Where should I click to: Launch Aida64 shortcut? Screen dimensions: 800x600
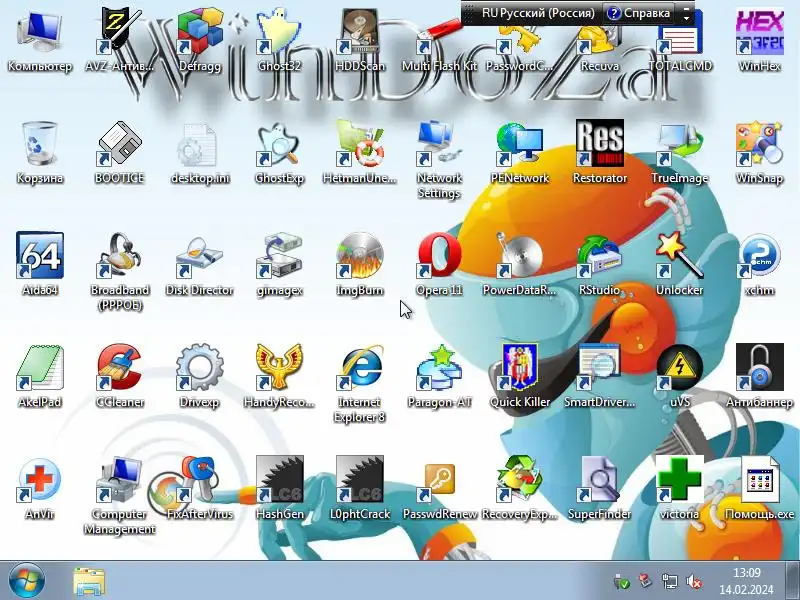coord(40,264)
